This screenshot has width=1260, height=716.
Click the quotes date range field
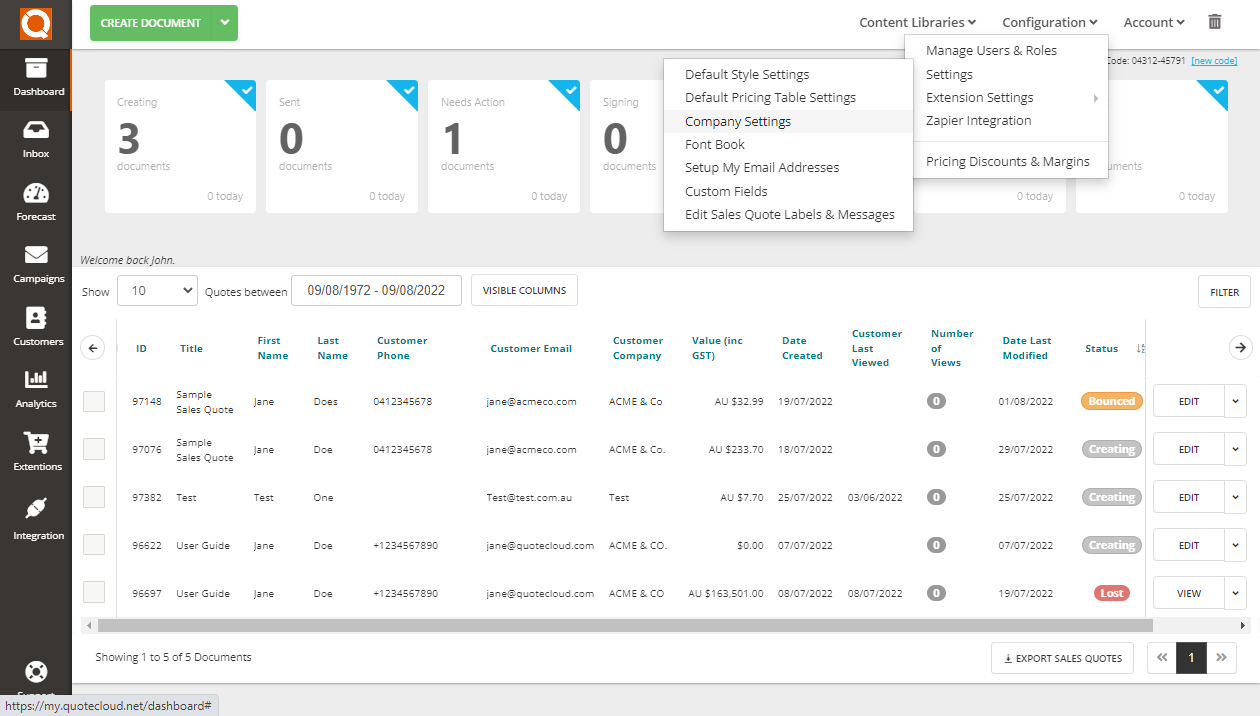[376, 290]
